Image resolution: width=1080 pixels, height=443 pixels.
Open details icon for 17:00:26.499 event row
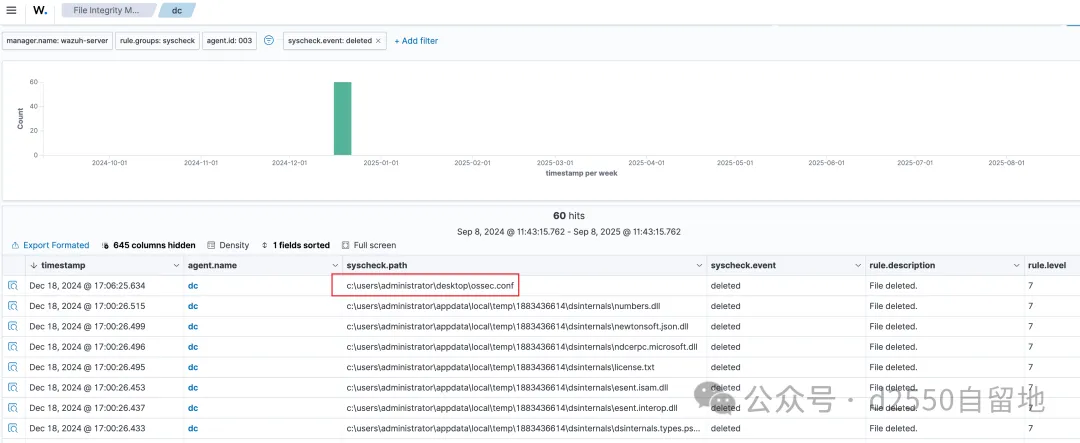[13, 326]
